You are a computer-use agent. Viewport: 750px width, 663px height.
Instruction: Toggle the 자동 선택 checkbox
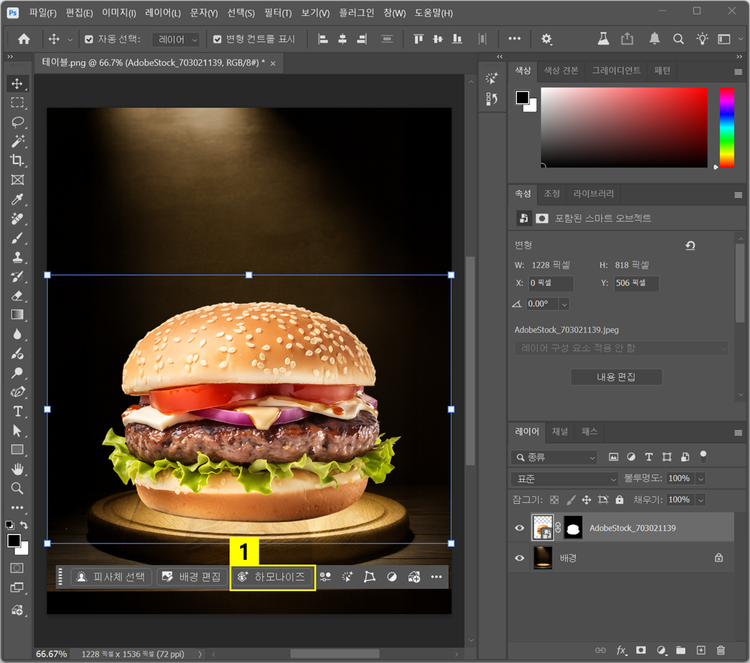[x=89, y=39]
